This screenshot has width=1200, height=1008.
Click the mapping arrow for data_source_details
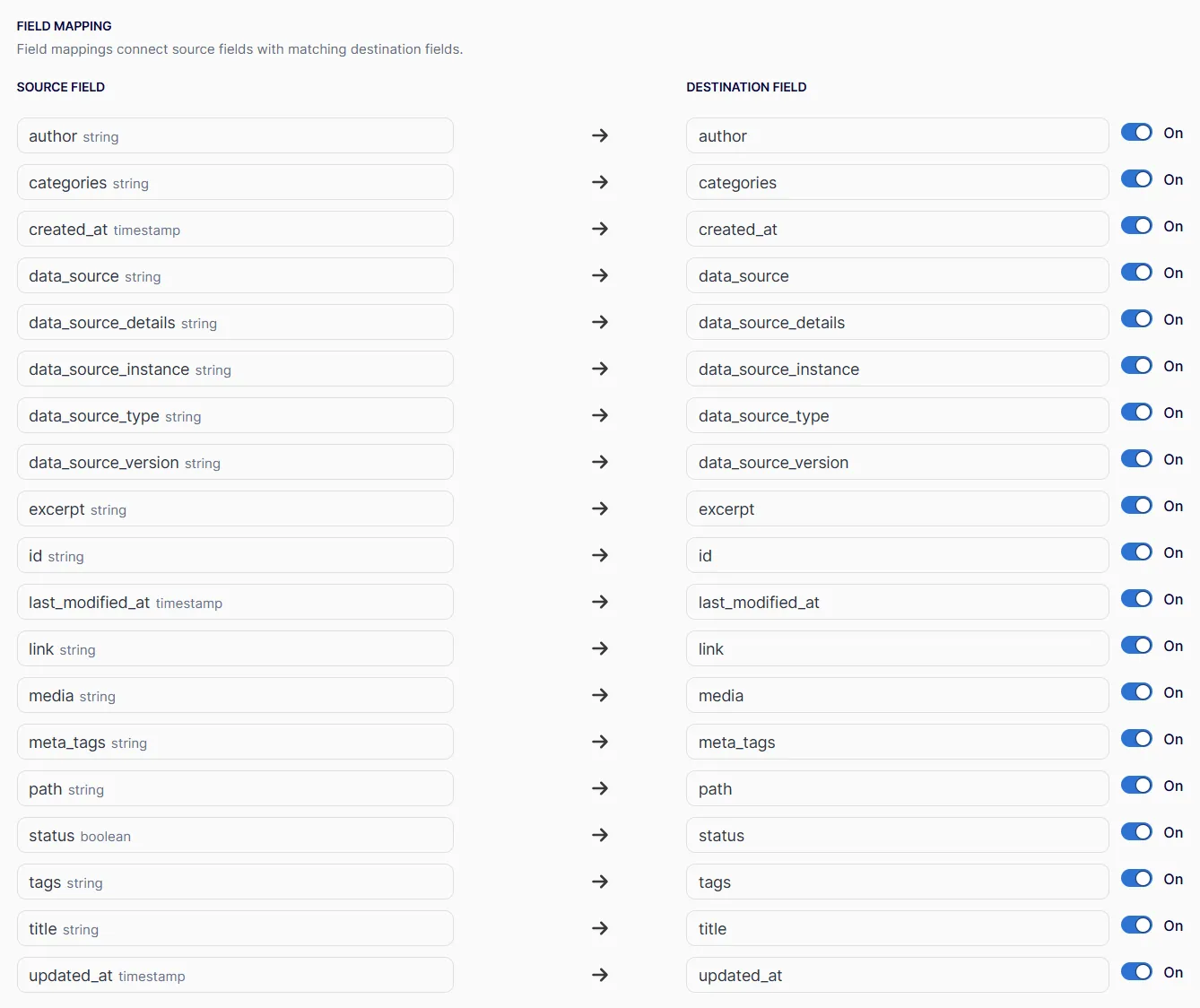pos(600,322)
